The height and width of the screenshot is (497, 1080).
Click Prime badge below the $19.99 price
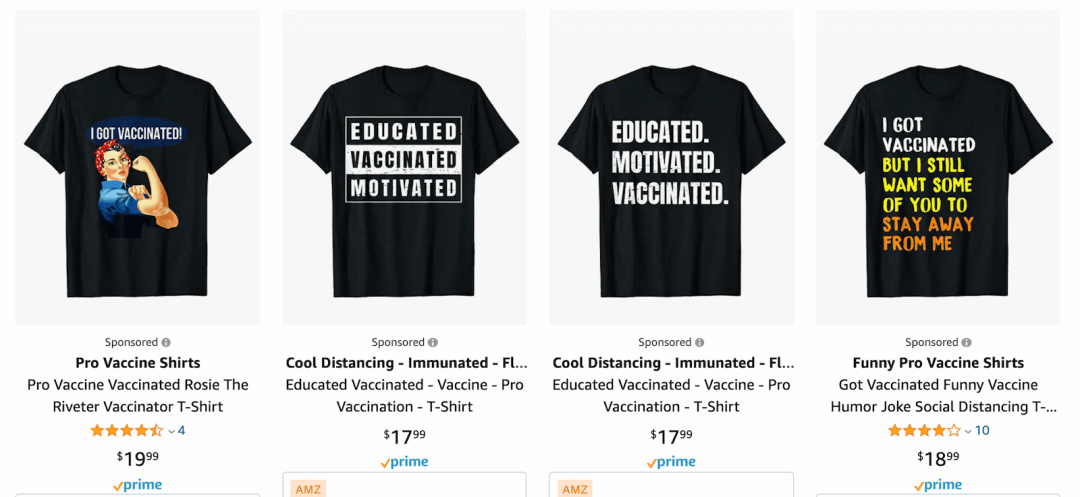click(x=138, y=485)
